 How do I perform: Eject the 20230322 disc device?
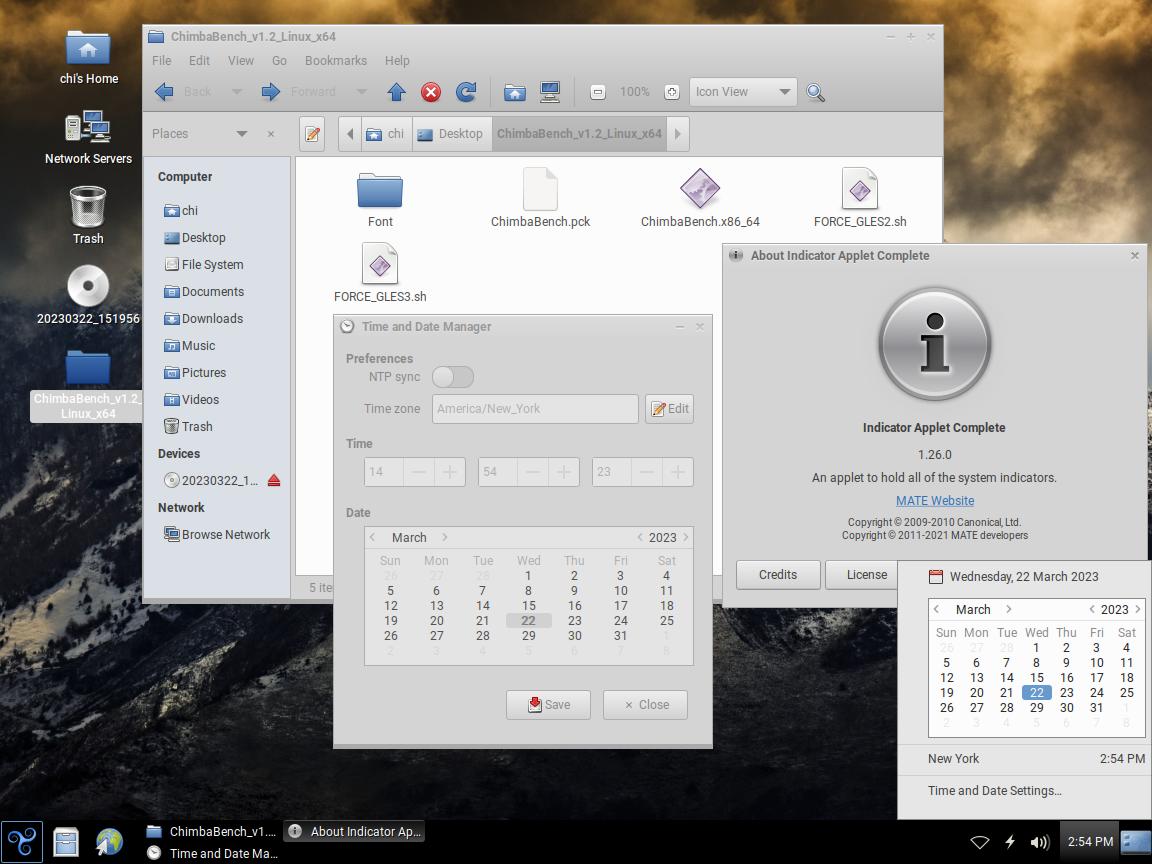(274, 481)
